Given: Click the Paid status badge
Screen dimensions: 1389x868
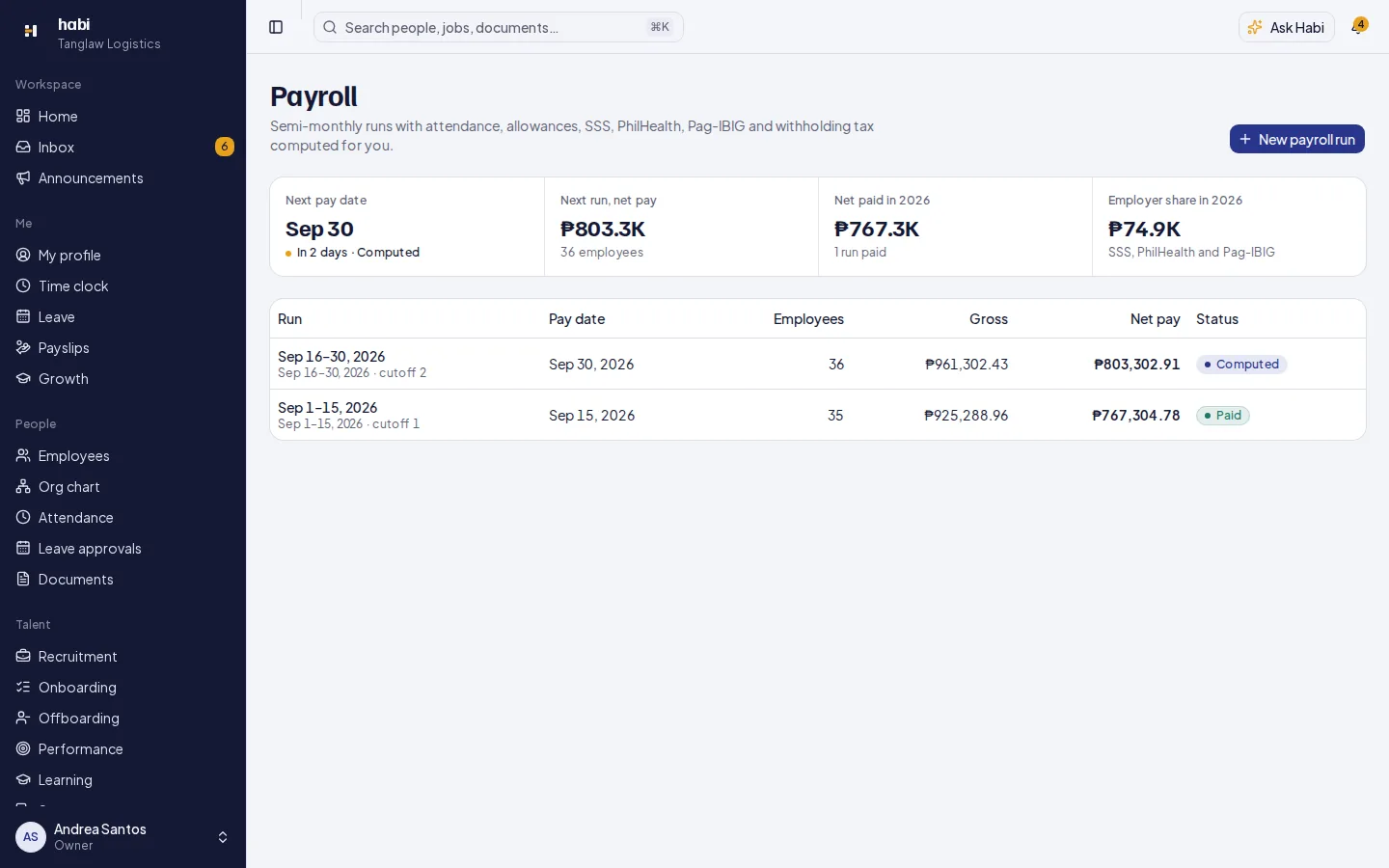Looking at the screenshot, I should pos(1223,416).
